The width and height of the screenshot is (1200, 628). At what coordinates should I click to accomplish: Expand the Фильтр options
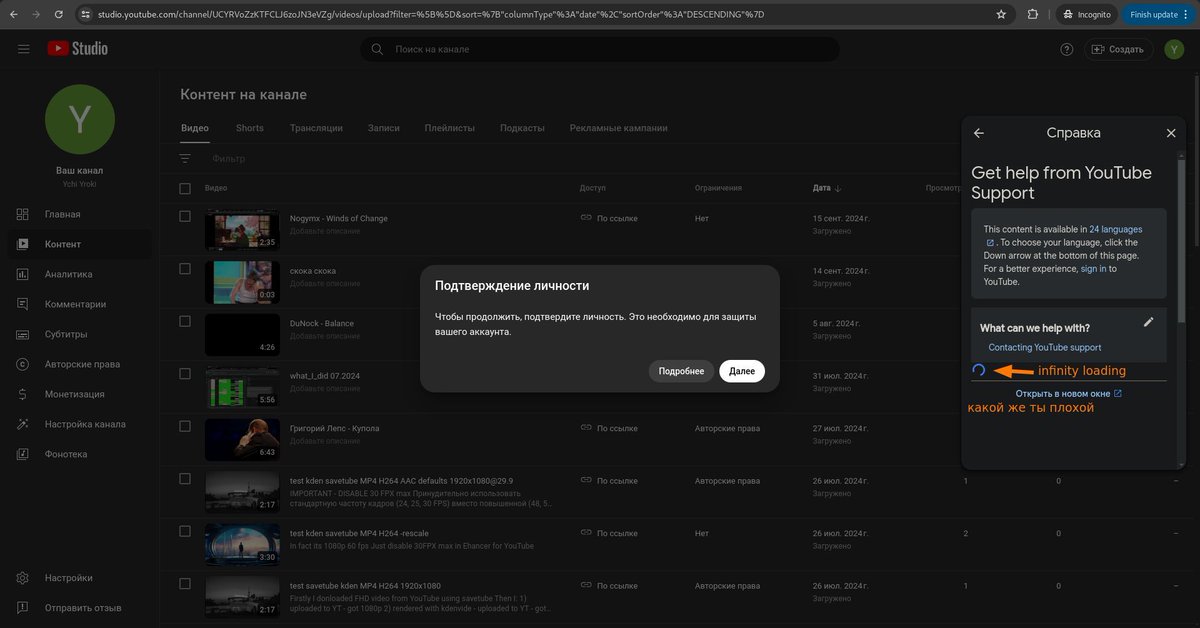coord(185,157)
